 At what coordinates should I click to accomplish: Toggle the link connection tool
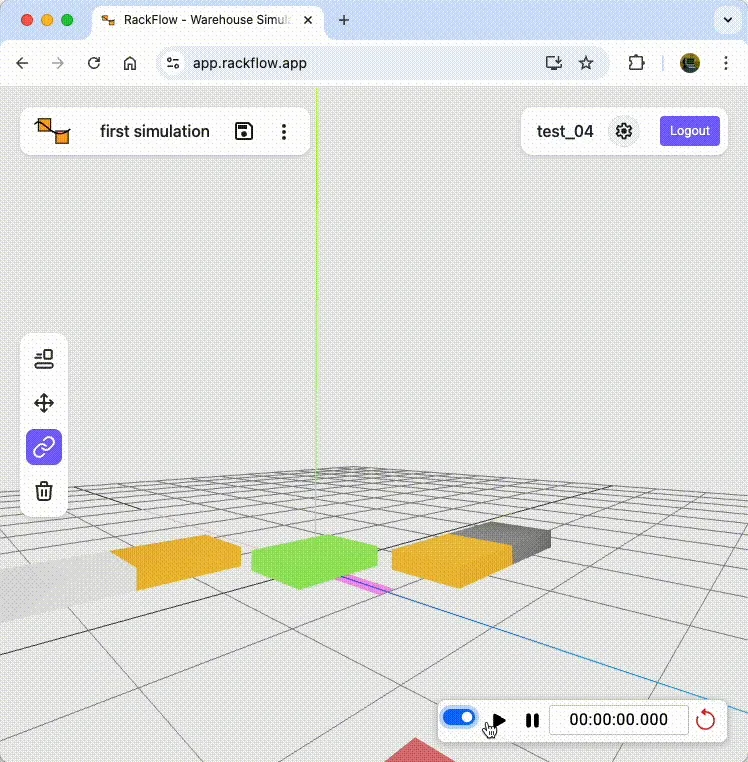(x=44, y=447)
